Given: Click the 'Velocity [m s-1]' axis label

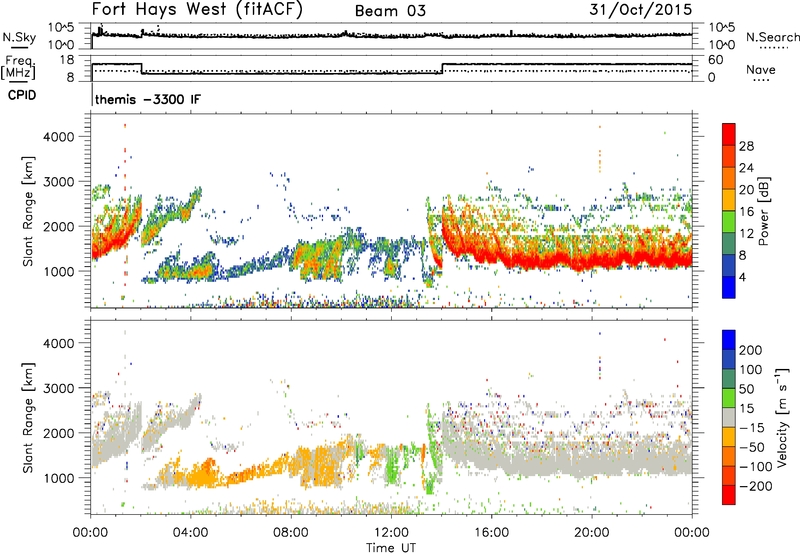Looking at the screenshot, I should tap(781, 417).
